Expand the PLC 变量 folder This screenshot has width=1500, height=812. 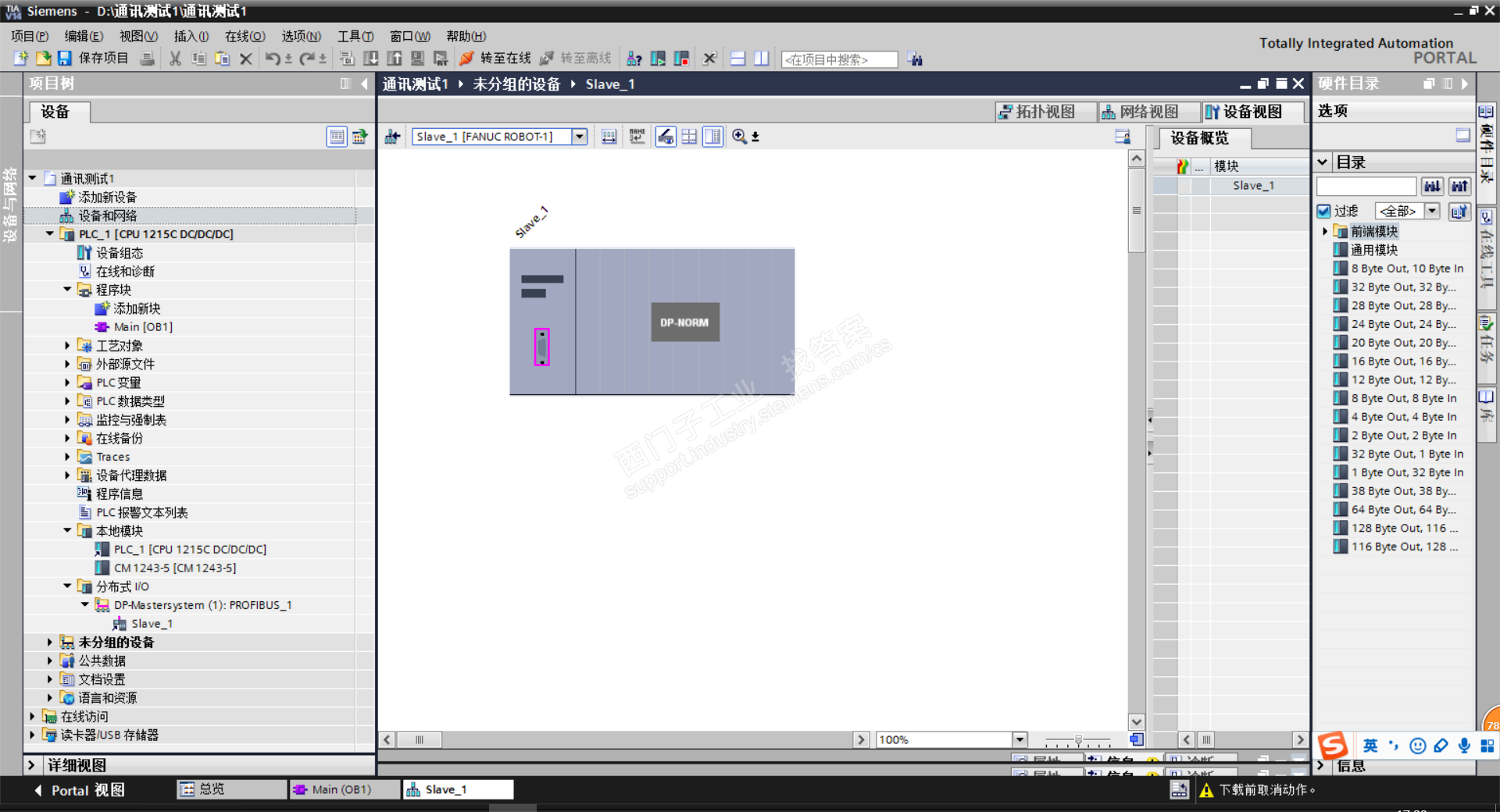(67, 383)
